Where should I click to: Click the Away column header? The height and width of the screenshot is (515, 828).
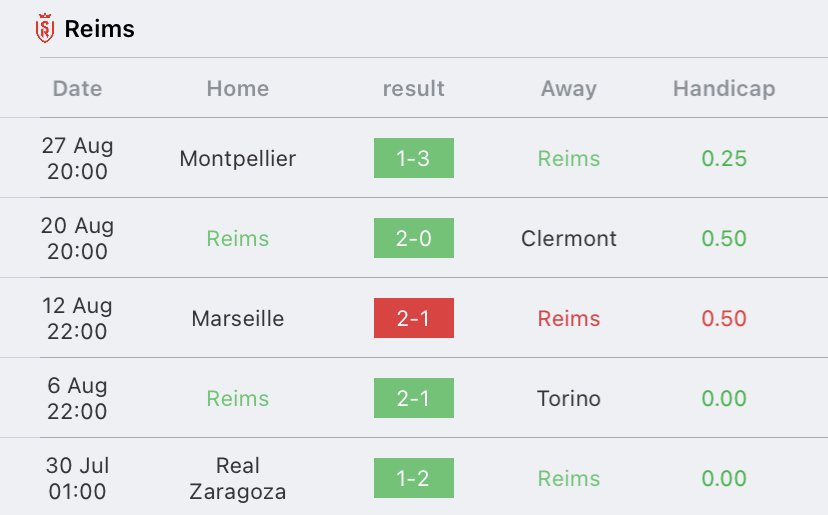[569, 88]
